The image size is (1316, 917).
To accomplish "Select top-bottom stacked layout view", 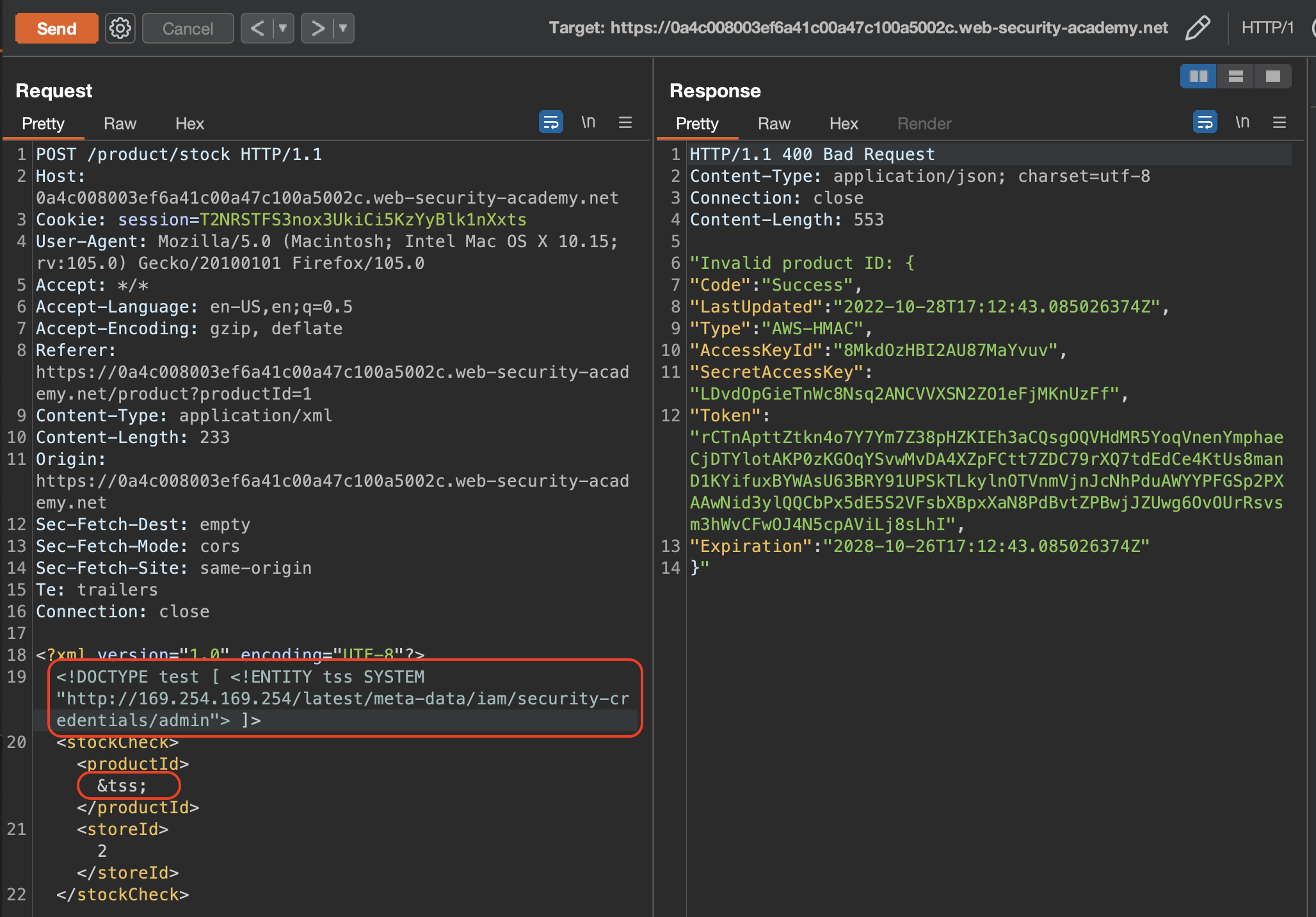I will [x=1236, y=77].
